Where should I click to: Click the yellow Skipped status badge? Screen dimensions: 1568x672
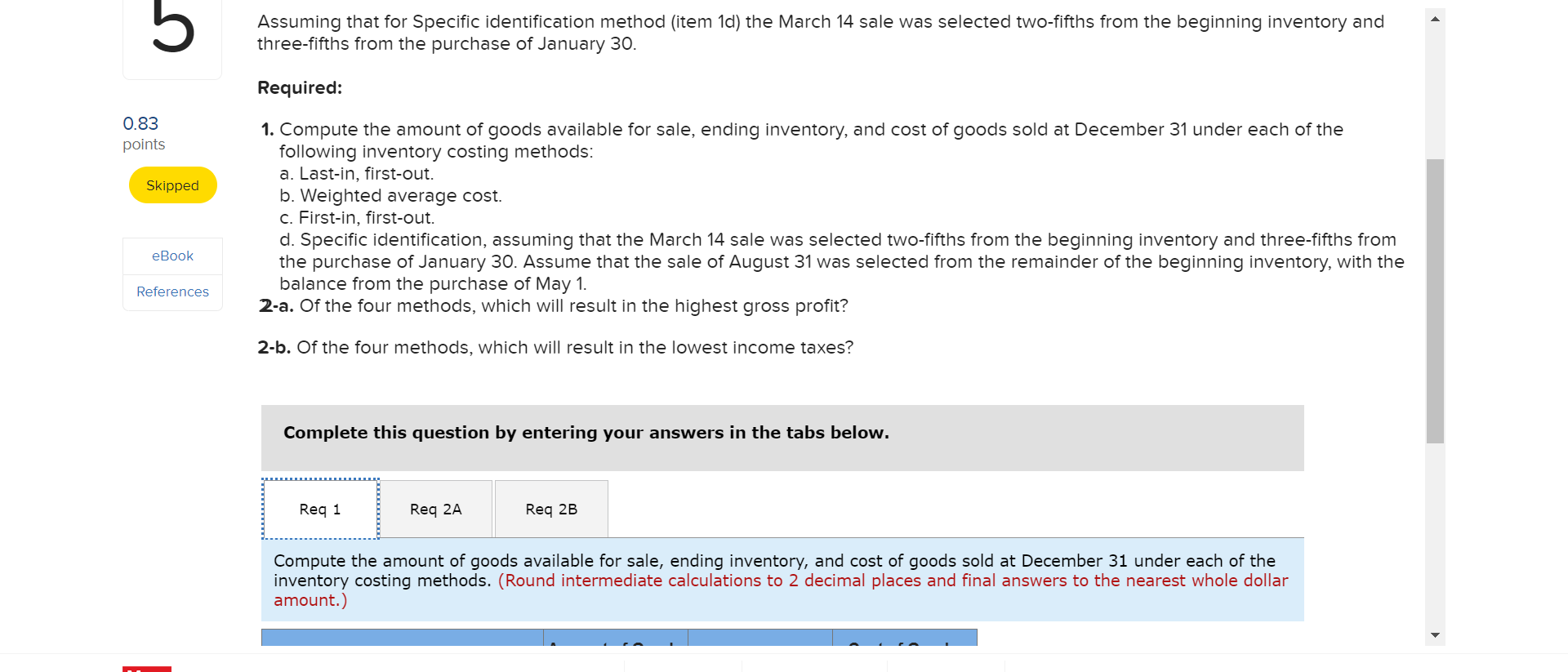(x=172, y=185)
